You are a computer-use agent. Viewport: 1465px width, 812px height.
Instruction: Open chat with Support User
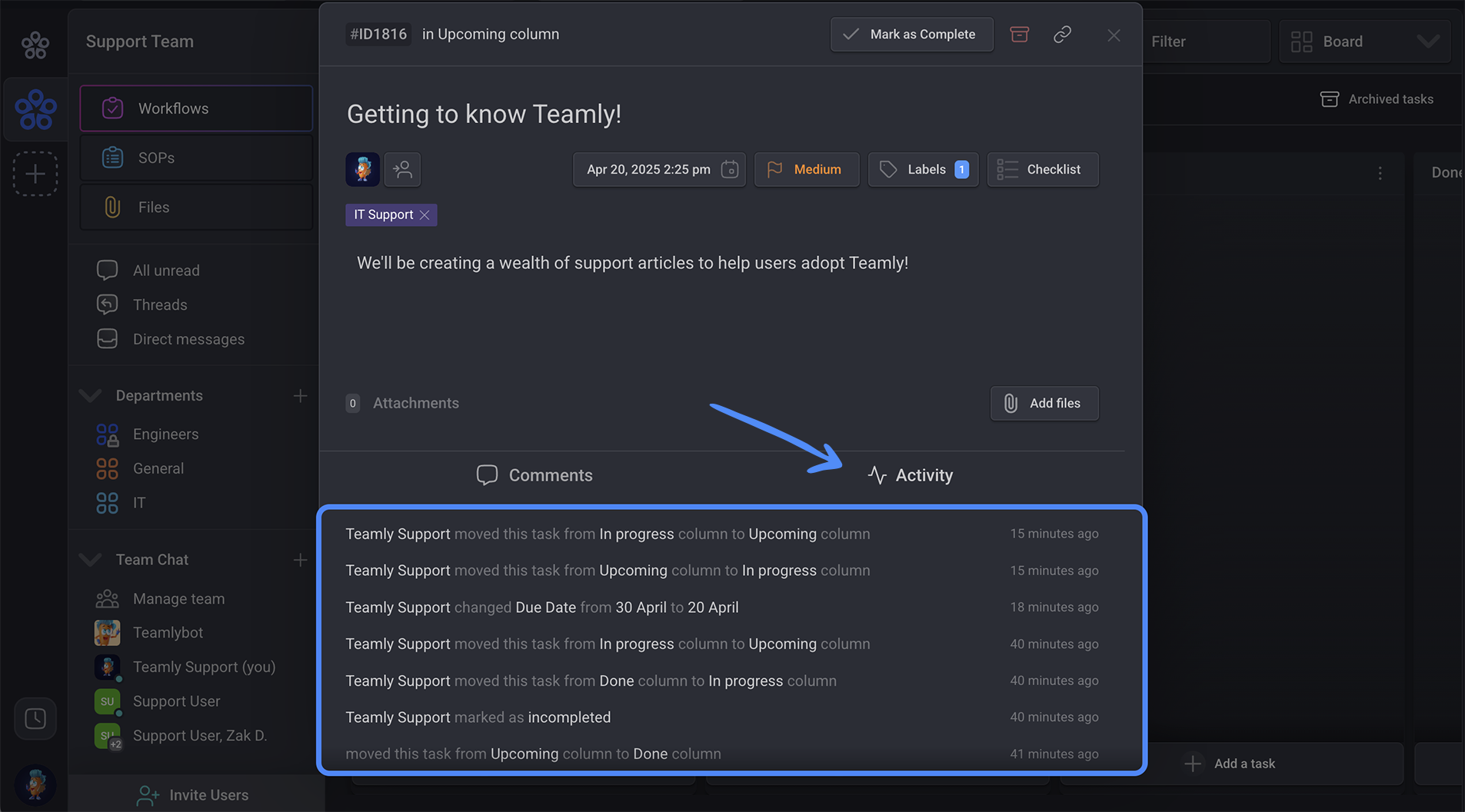(158, 701)
